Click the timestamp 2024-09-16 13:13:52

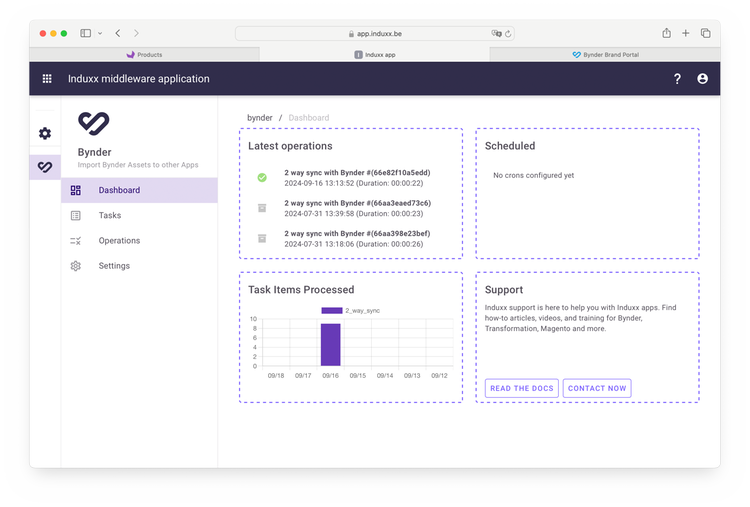(x=319, y=183)
